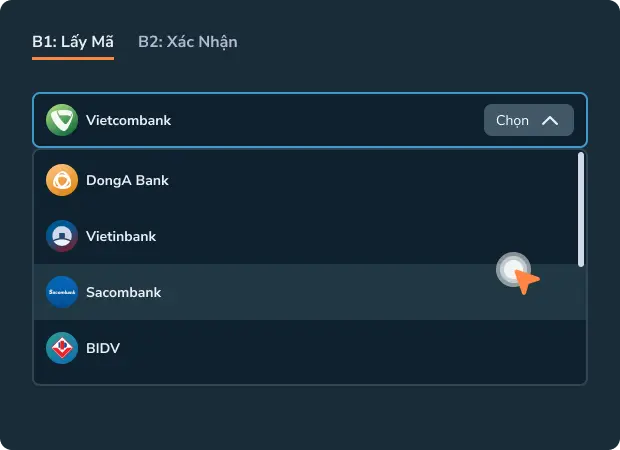Viewport: 620px width, 450px height.
Task: Click the BIDV logo icon
Action: coord(62,348)
